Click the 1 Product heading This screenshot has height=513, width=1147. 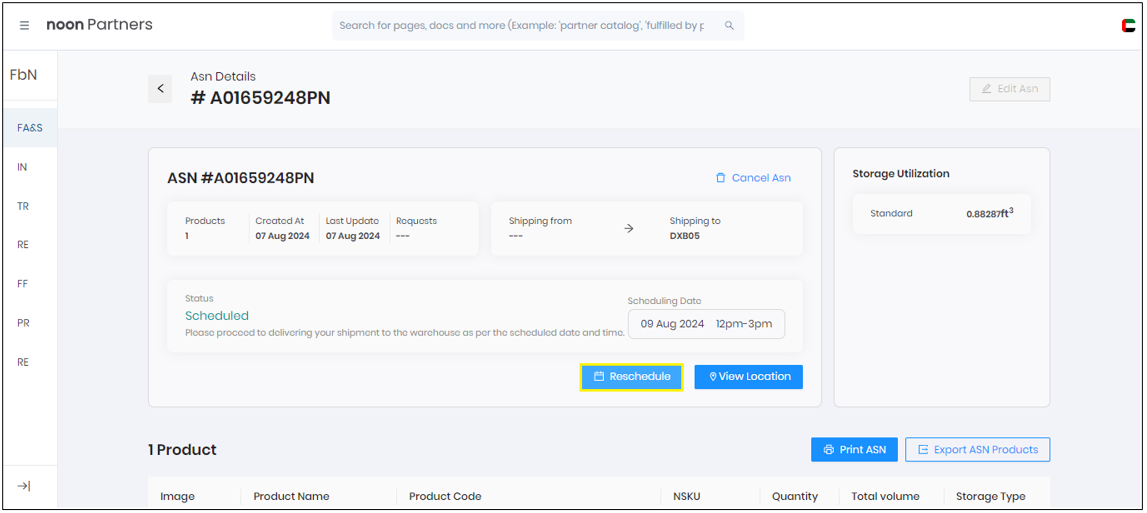182,449
